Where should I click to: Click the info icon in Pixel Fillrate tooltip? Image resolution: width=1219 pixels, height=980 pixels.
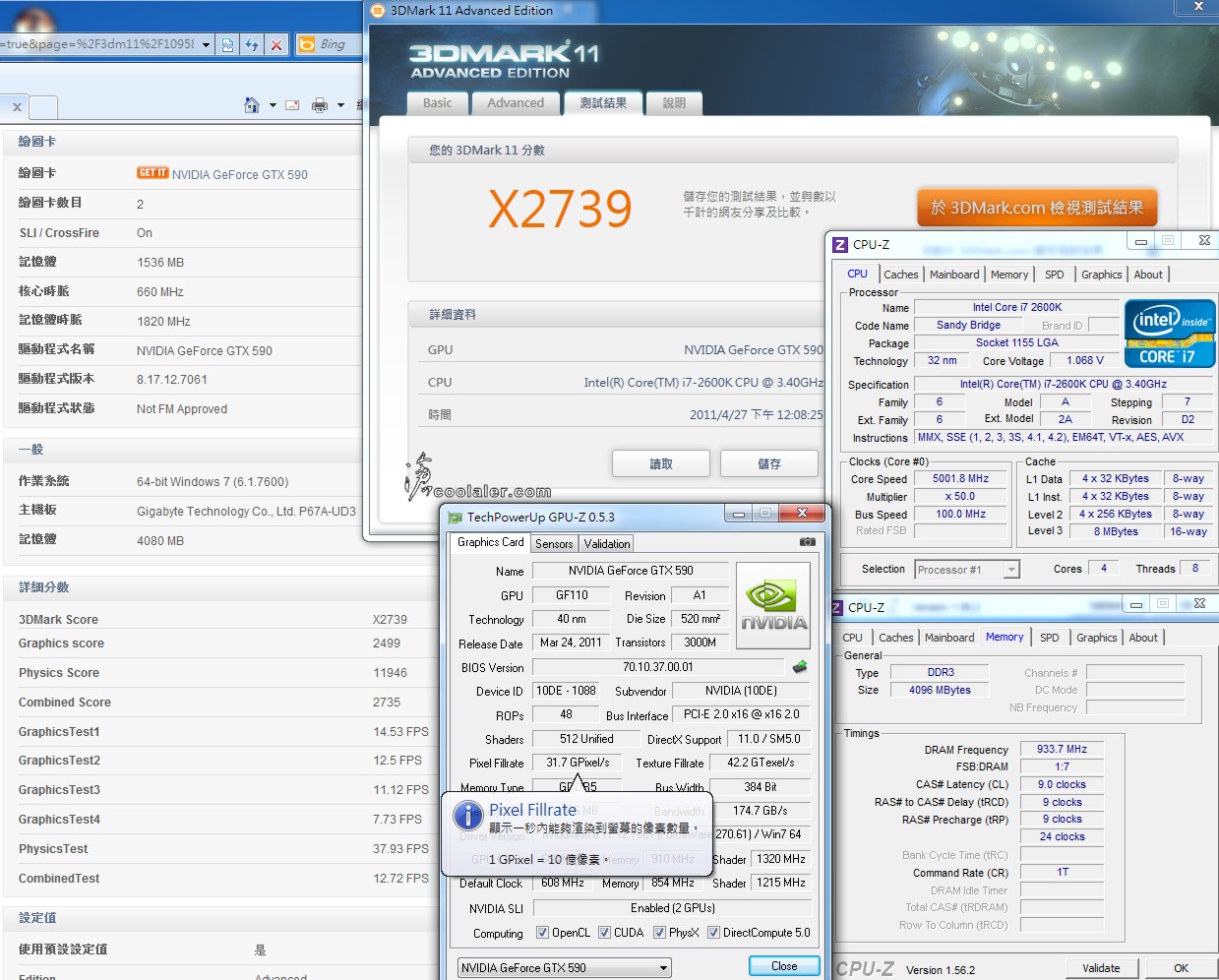click(x=467, y=815)
